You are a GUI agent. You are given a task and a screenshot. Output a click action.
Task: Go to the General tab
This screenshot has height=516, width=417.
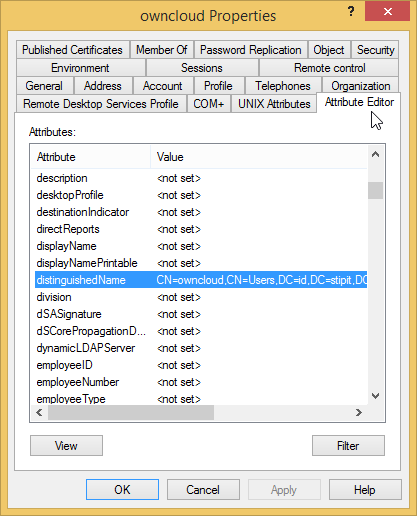point(44,86)
